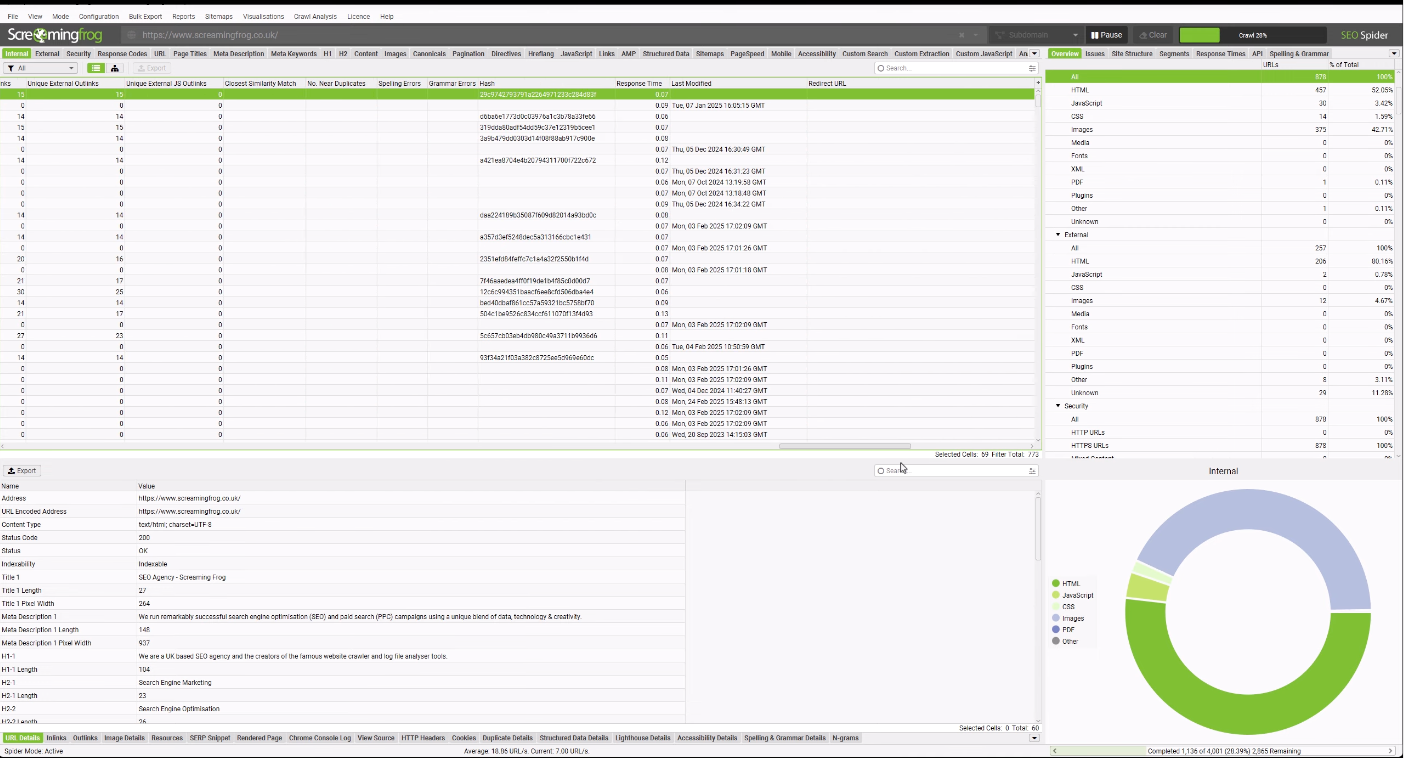The image size is (1404, 758).
Task: Open the Sitemaps menu
Action: coord(218,16)
